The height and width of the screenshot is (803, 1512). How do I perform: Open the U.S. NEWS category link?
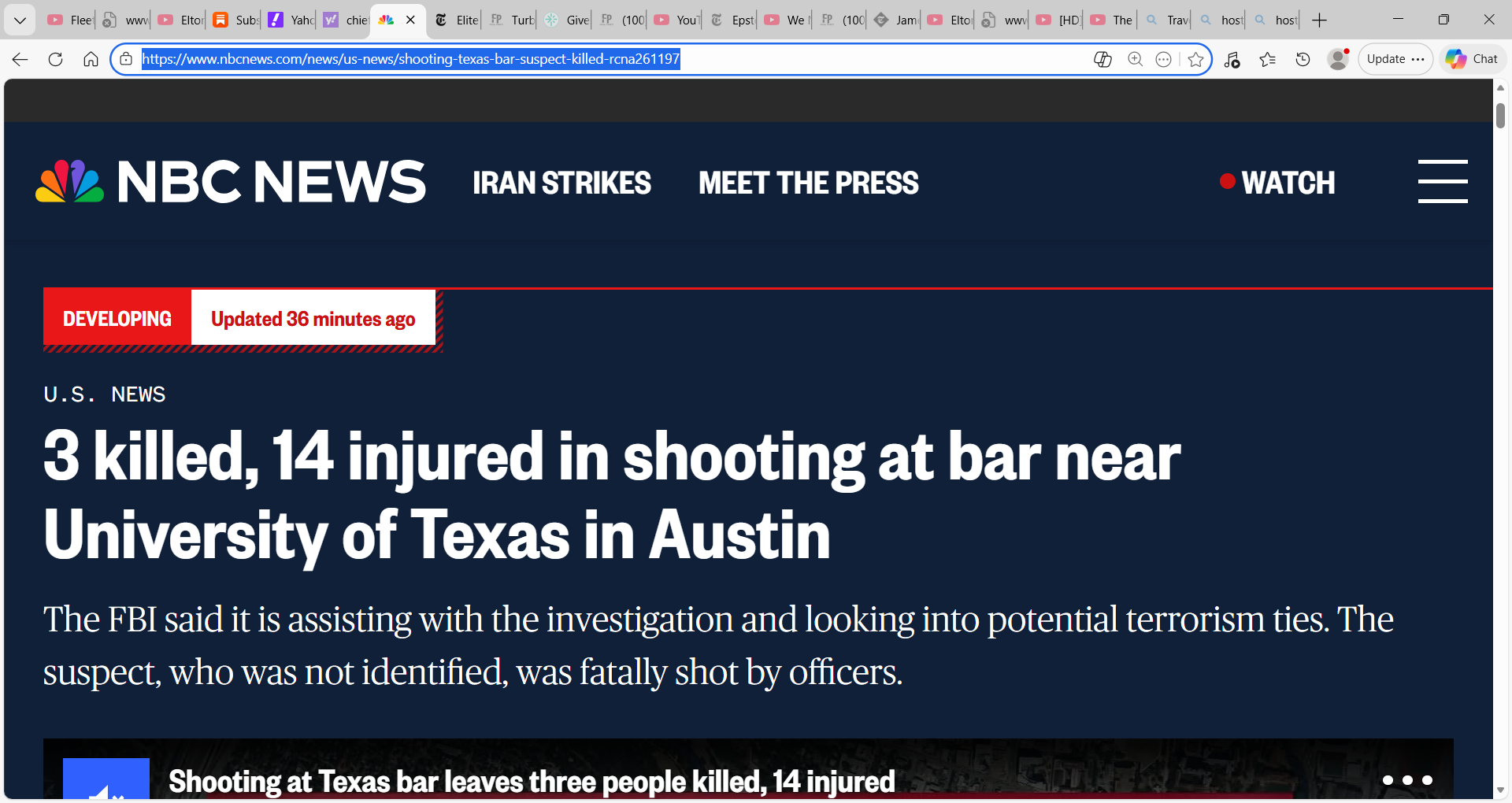coord(105,394)
